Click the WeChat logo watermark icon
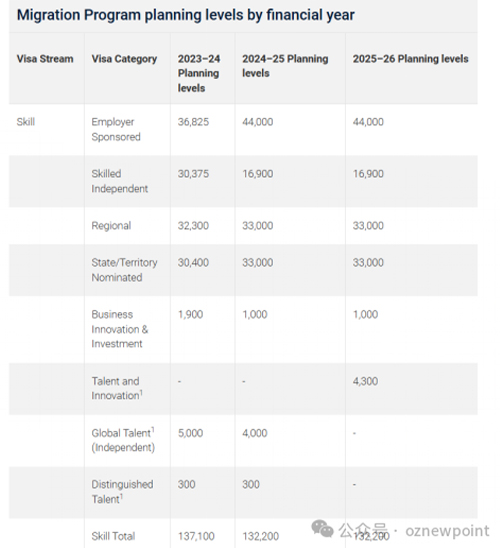Image resolution: width=500 pixels, height=548 pixels. [322, 529]
